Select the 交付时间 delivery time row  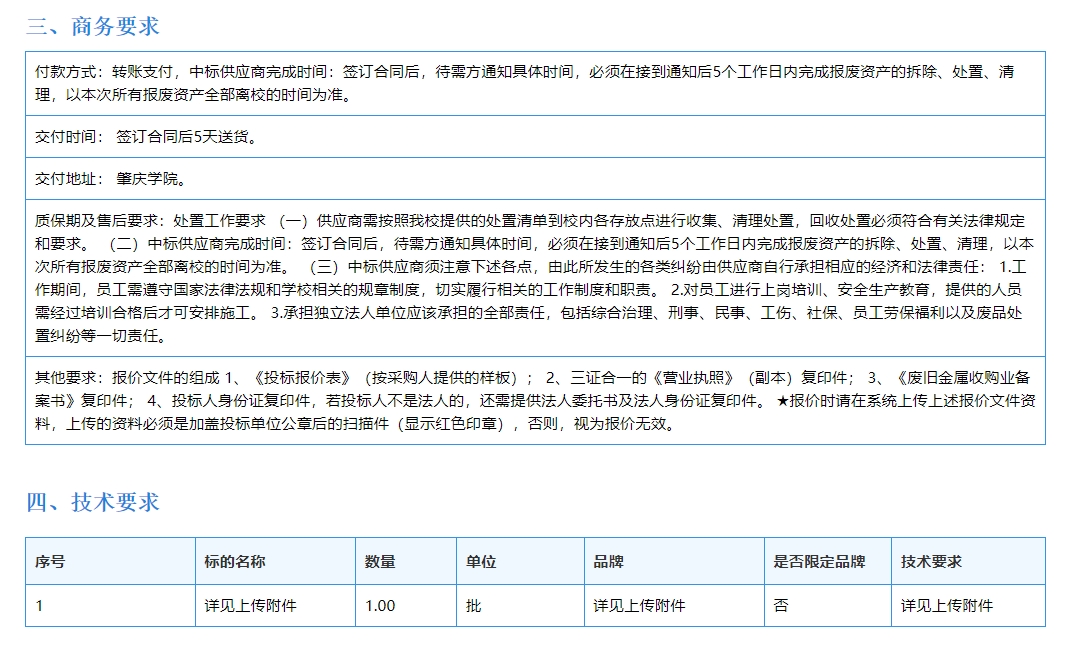pos(146,137)
